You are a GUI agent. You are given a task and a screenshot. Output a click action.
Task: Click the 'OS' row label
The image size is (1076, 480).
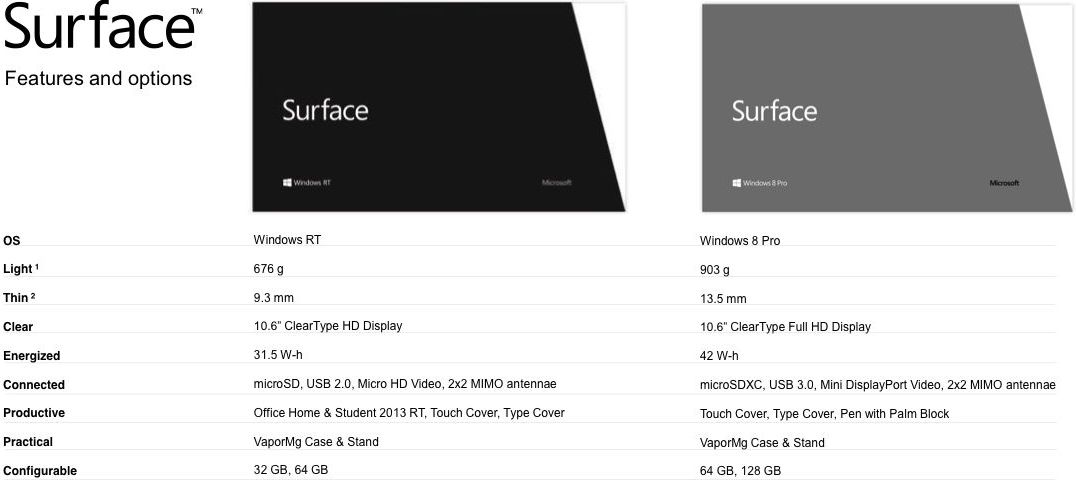point(12,241)
